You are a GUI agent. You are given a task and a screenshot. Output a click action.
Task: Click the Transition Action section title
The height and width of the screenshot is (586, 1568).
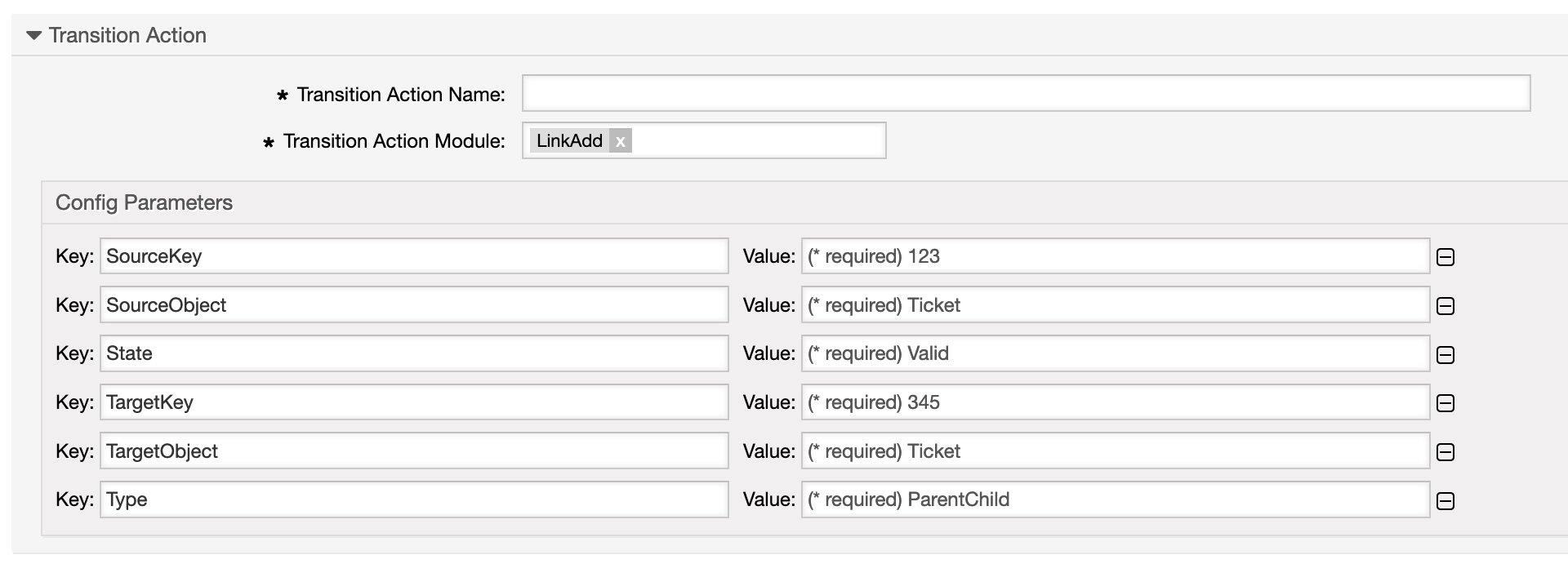point(127,35)
